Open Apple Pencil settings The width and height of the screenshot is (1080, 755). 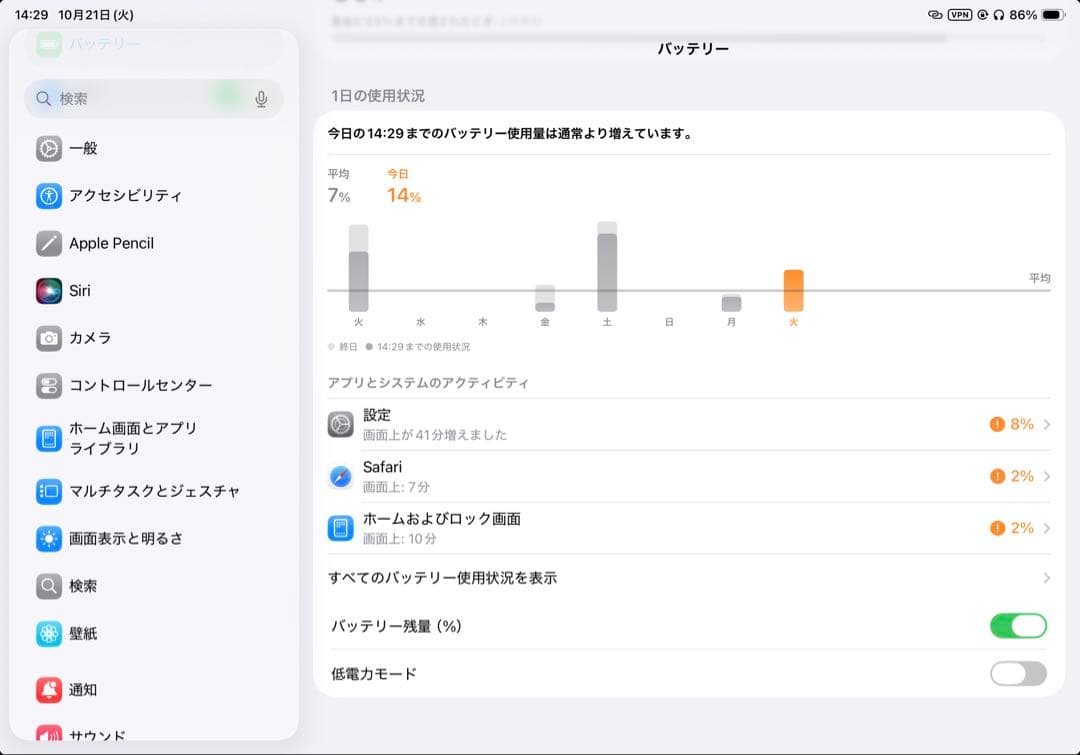pos(110,243)
